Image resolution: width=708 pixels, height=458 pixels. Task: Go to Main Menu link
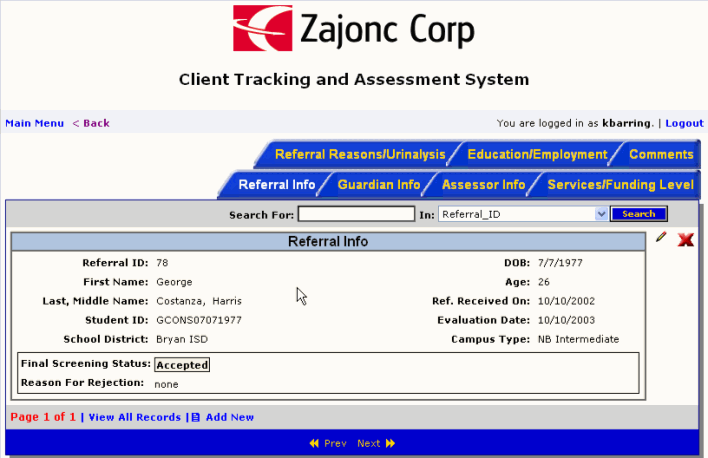coord(34,123)
